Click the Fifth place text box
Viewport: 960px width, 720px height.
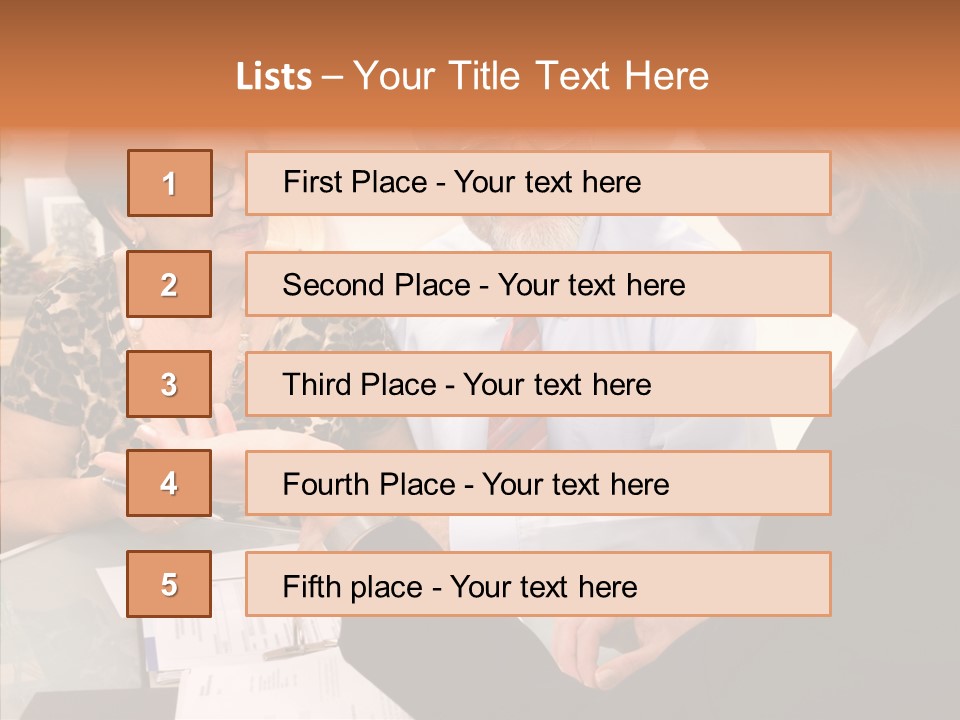coord(538,584)
